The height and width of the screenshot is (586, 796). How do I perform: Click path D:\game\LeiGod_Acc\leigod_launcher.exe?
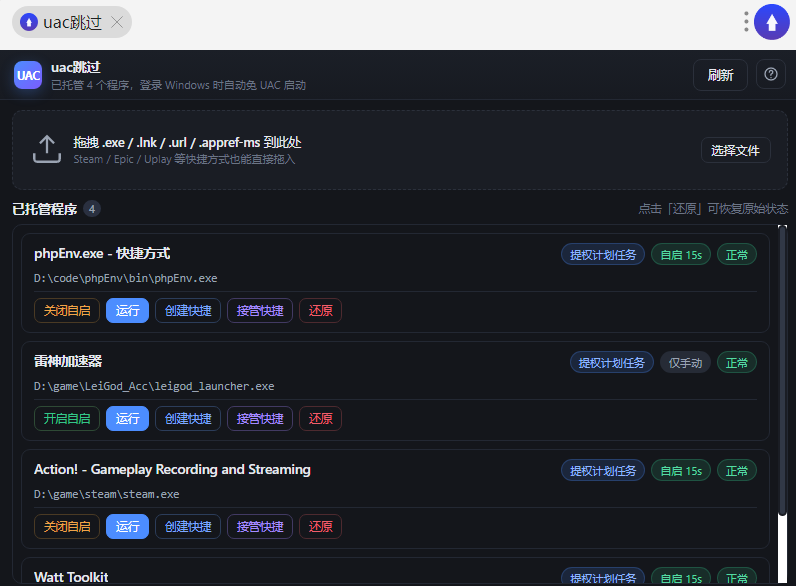(x=154, y=386)
